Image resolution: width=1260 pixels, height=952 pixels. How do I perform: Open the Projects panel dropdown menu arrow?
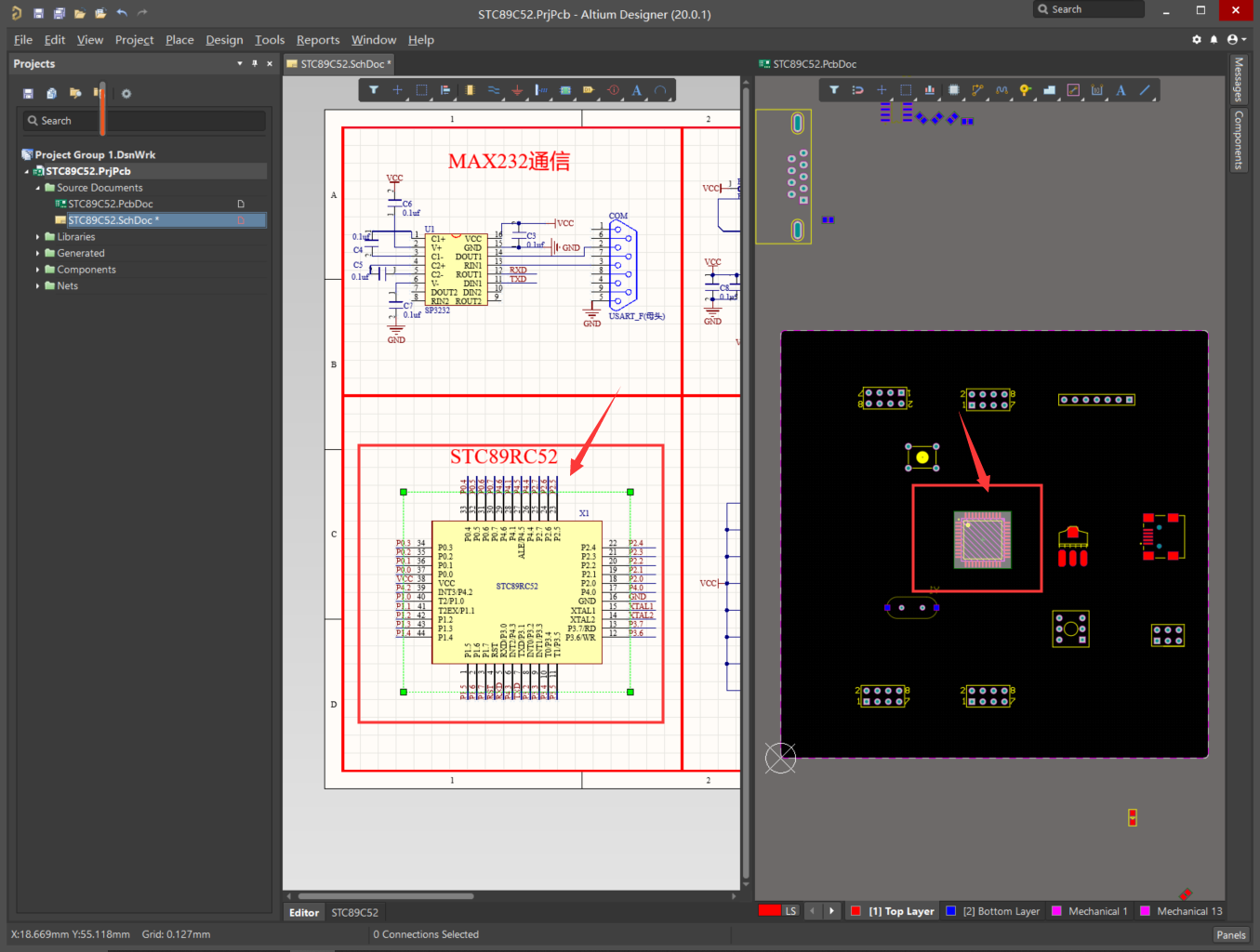[x=239, y=63]
